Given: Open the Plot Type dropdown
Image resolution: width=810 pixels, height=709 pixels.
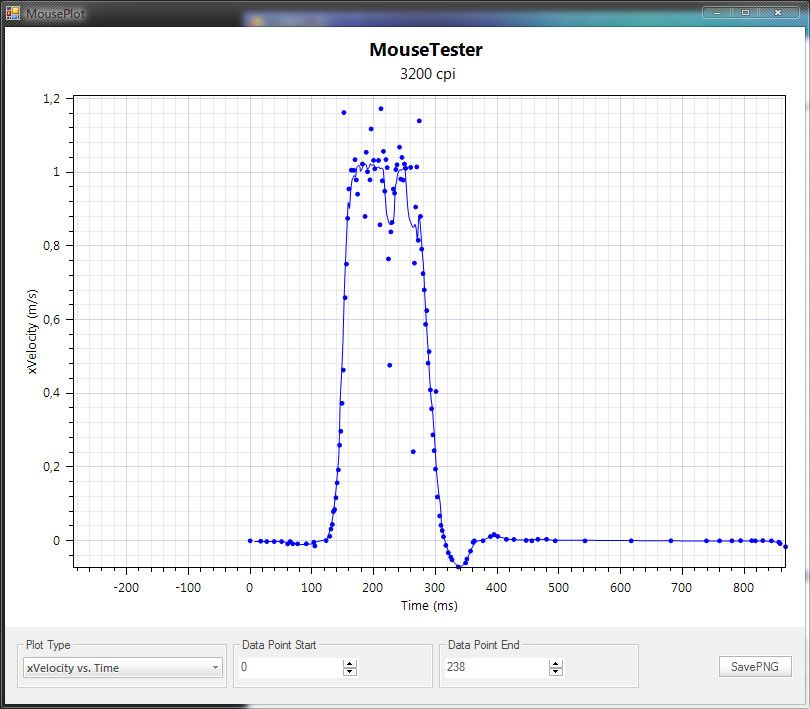Looking at the screenshot, I should (x=123, y=668).
